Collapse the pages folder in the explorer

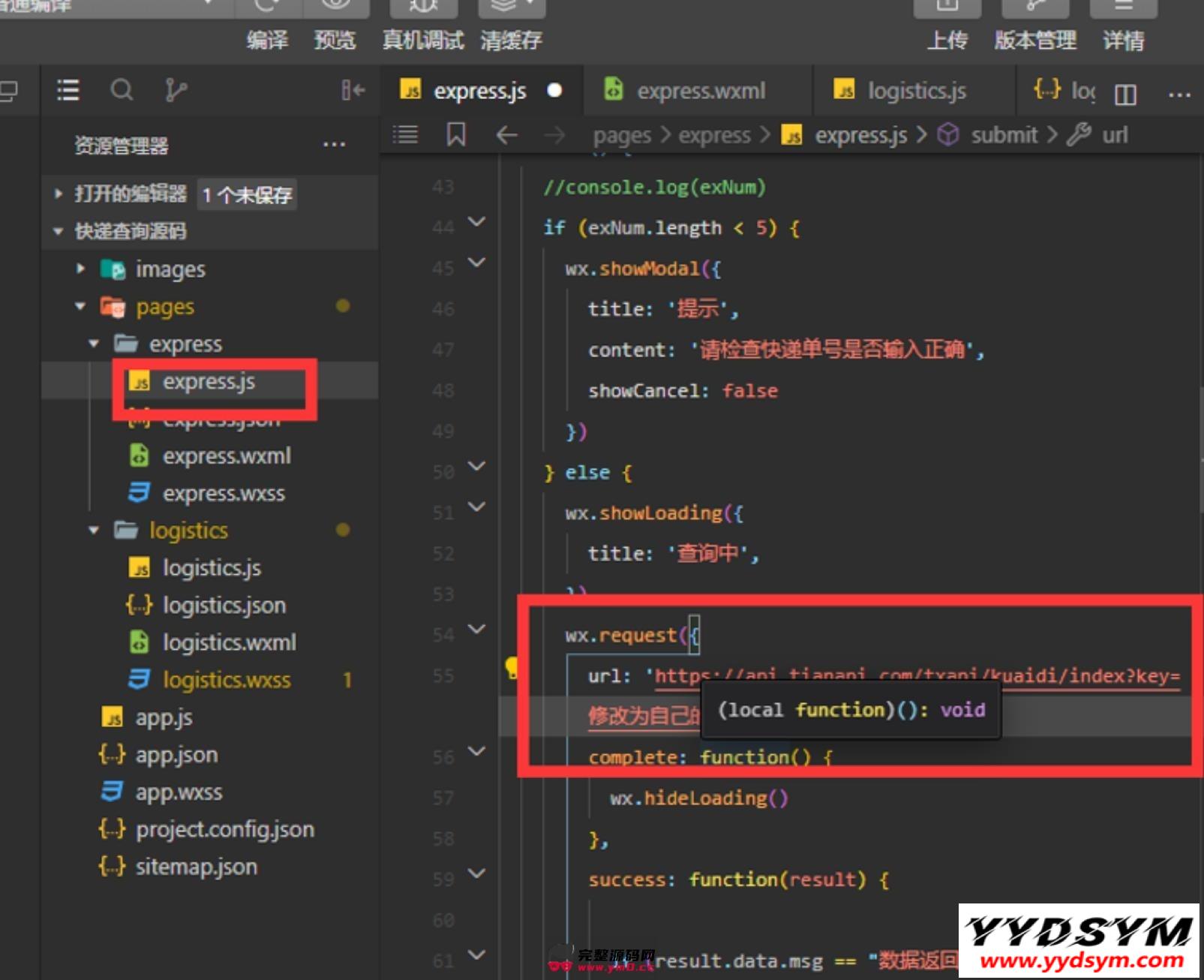click(80, 306)
